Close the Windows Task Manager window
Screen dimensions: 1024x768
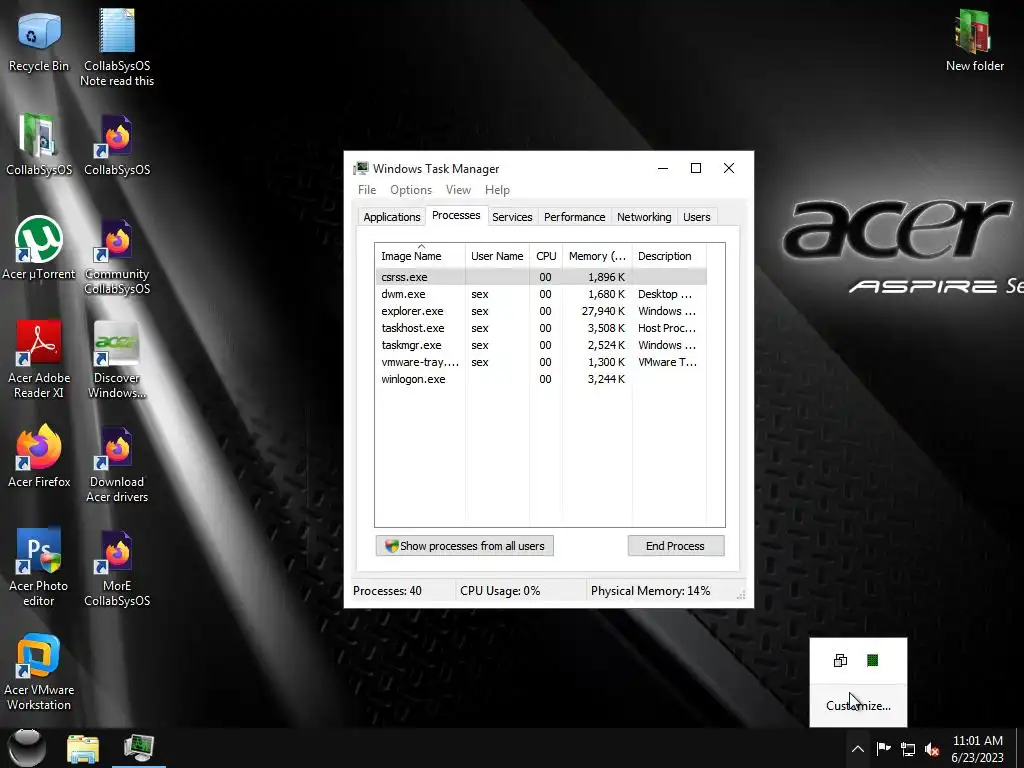tap(729, 168)
